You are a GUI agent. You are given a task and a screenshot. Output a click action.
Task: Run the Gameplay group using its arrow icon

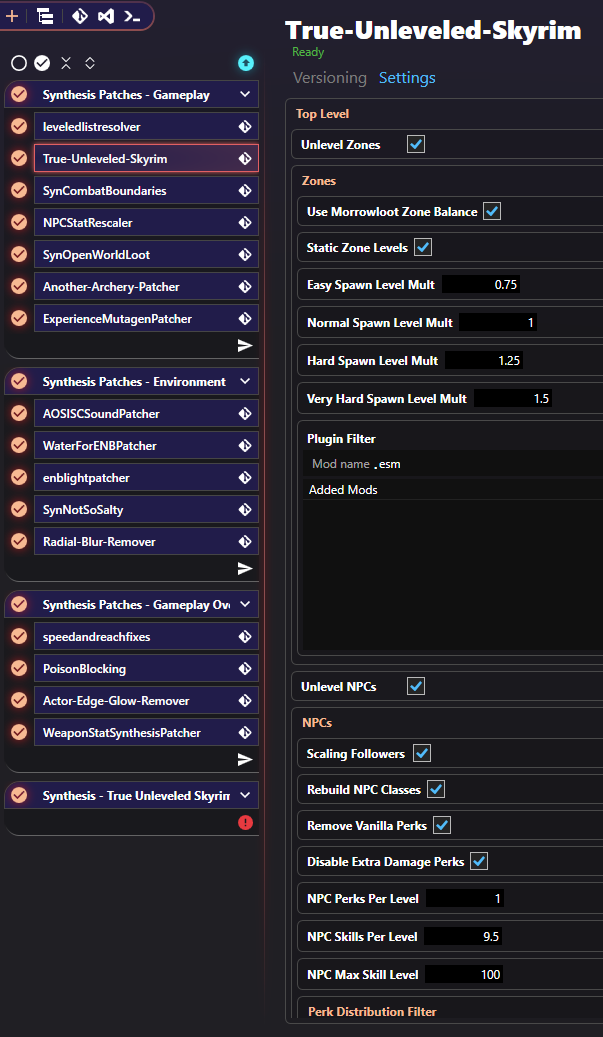(245, 345)
